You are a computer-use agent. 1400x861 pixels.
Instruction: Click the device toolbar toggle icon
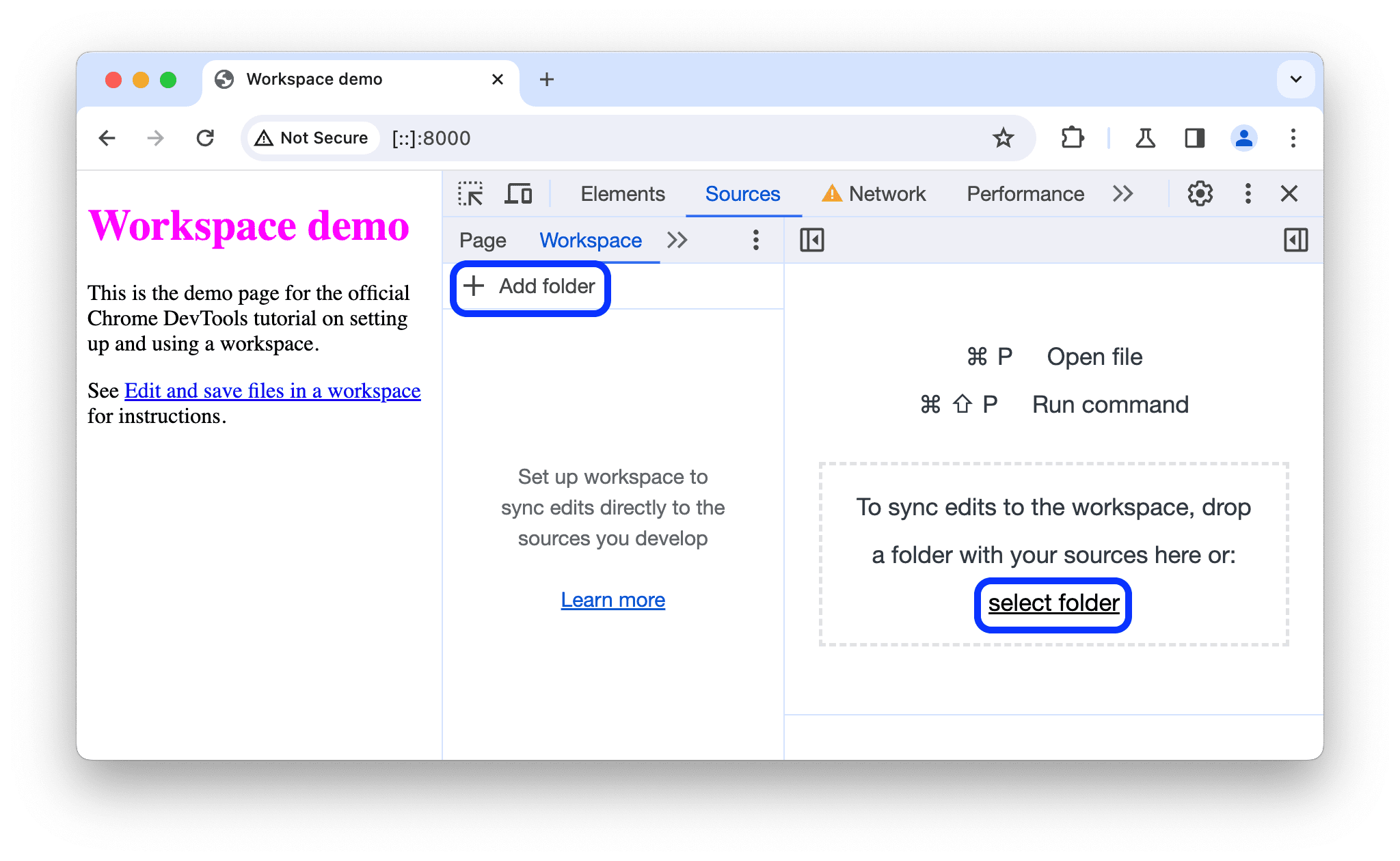click(520, 194)
